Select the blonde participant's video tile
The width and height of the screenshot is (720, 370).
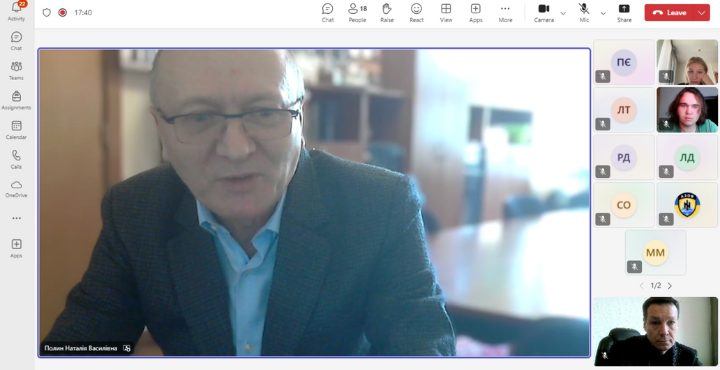pyautogui.click(x=687, y=62)
